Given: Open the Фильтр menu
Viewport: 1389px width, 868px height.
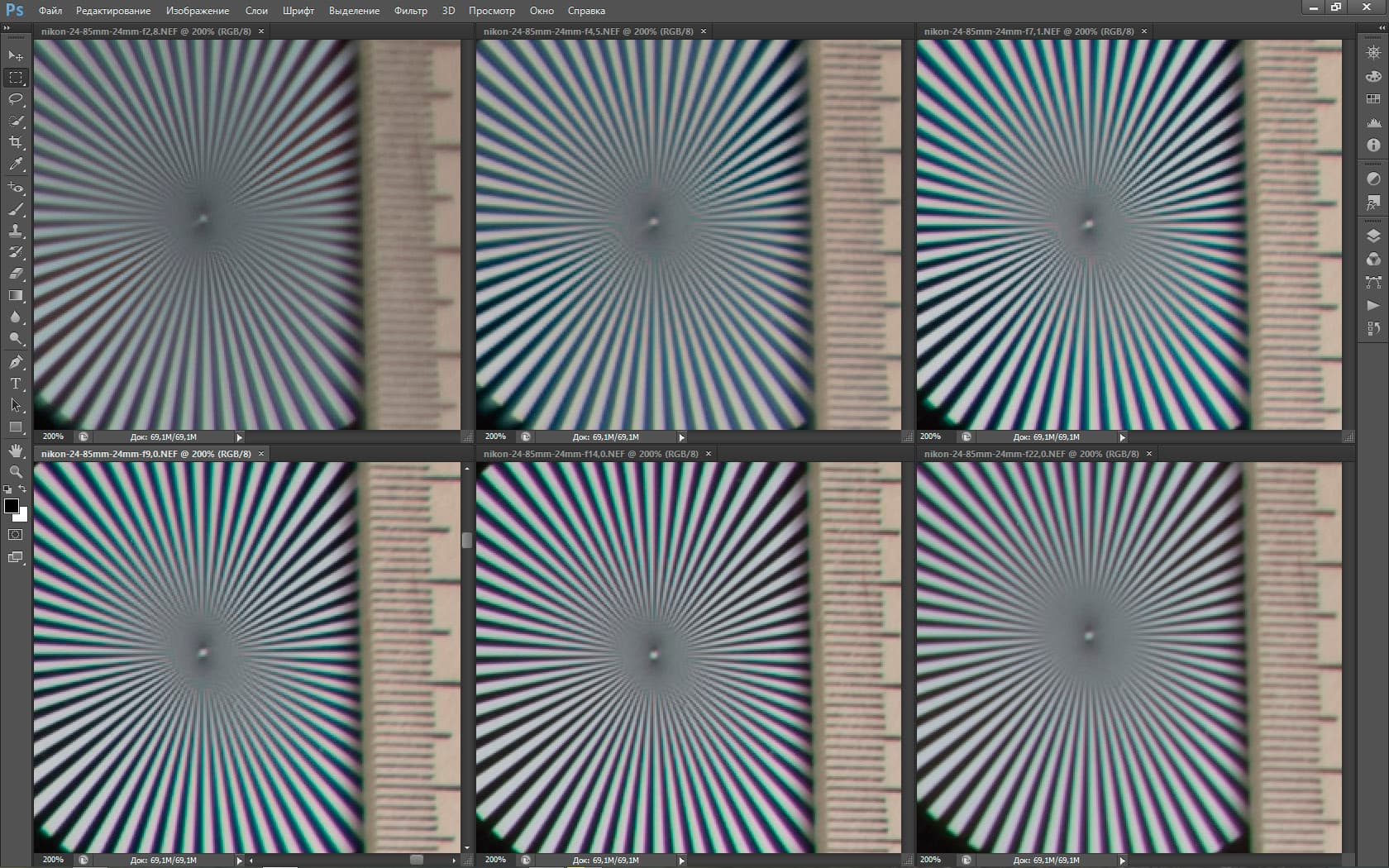Looking at the screenshot, I should tap(411, 11).
